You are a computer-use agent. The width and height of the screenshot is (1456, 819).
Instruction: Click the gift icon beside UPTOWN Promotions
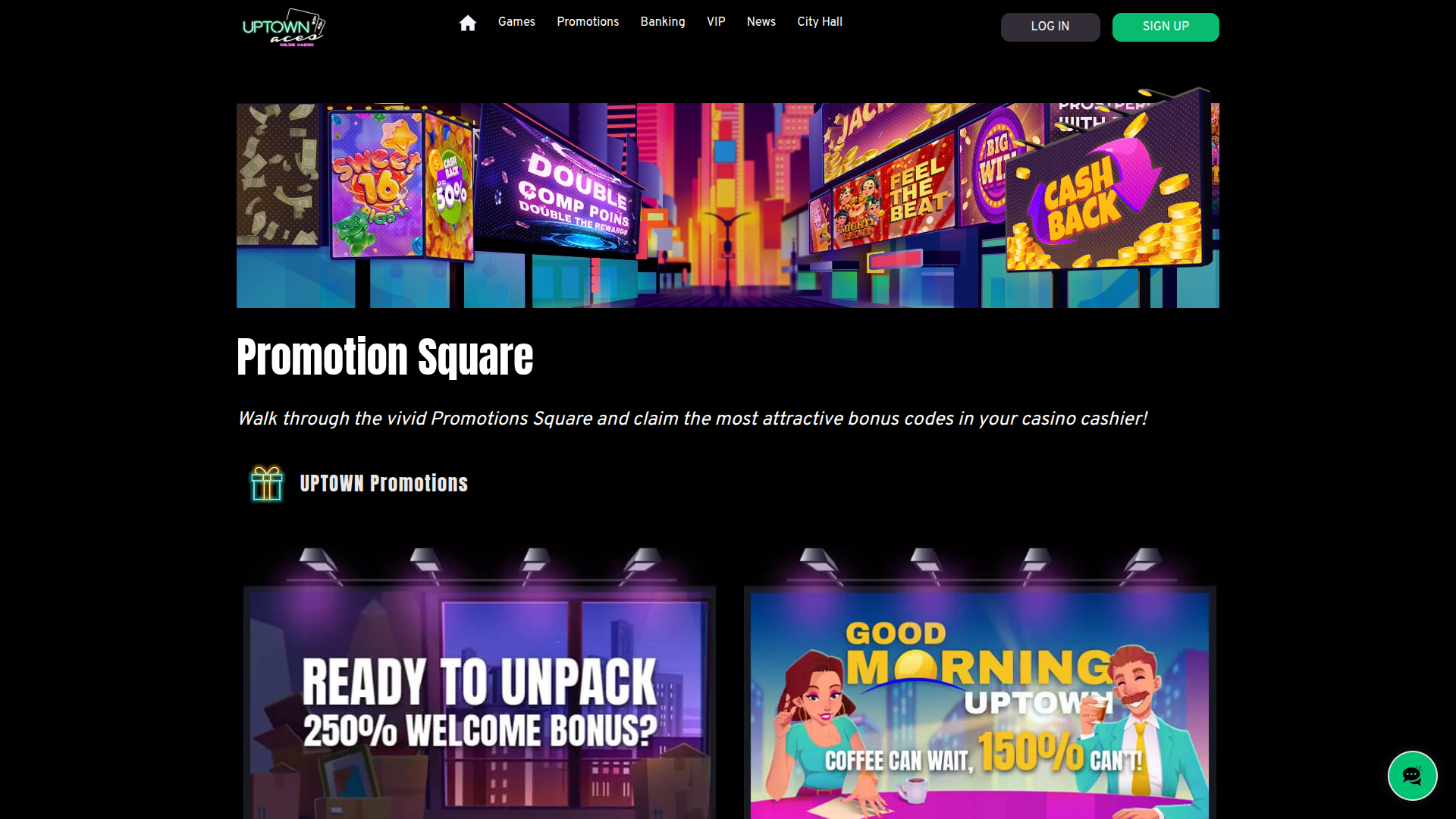click(267, 483)
